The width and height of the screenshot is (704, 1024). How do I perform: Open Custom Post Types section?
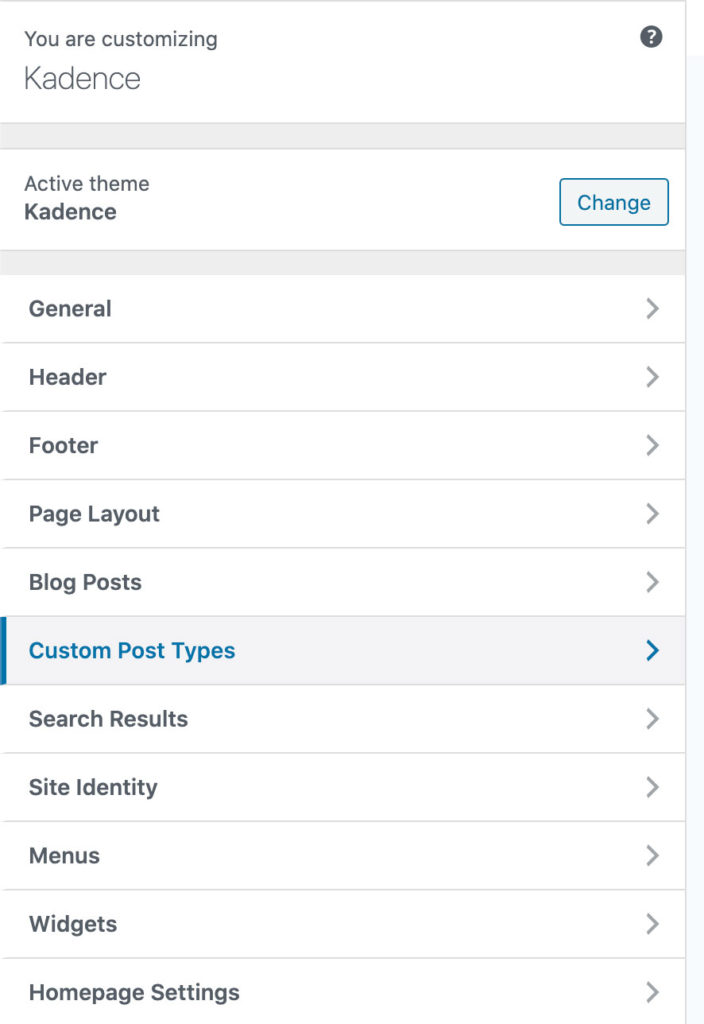(x=342, y=650)
